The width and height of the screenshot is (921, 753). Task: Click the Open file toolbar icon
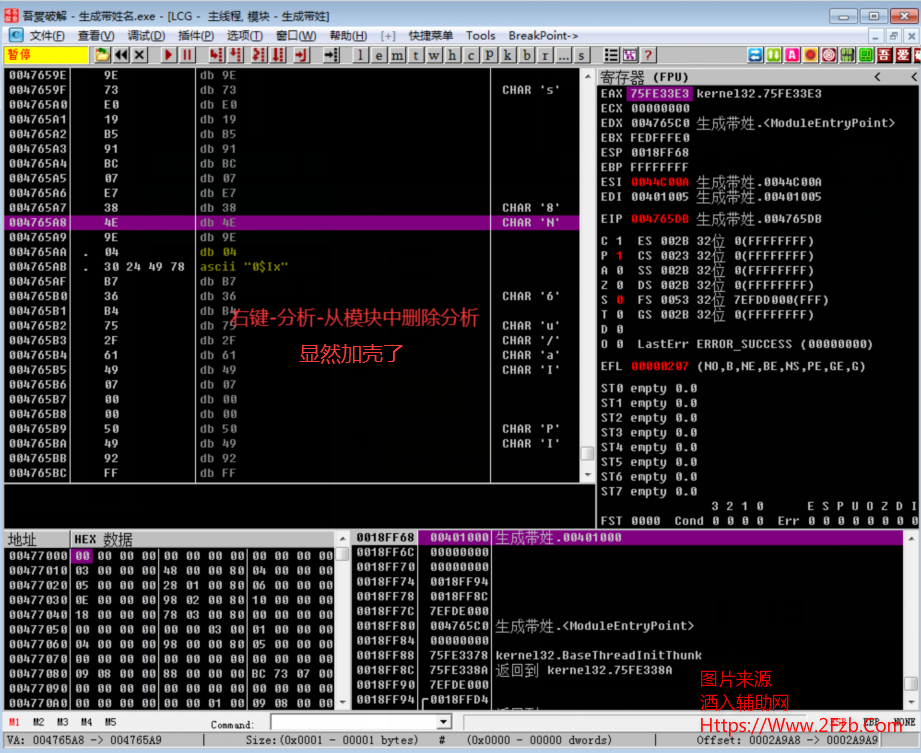(x=103, y=55)
